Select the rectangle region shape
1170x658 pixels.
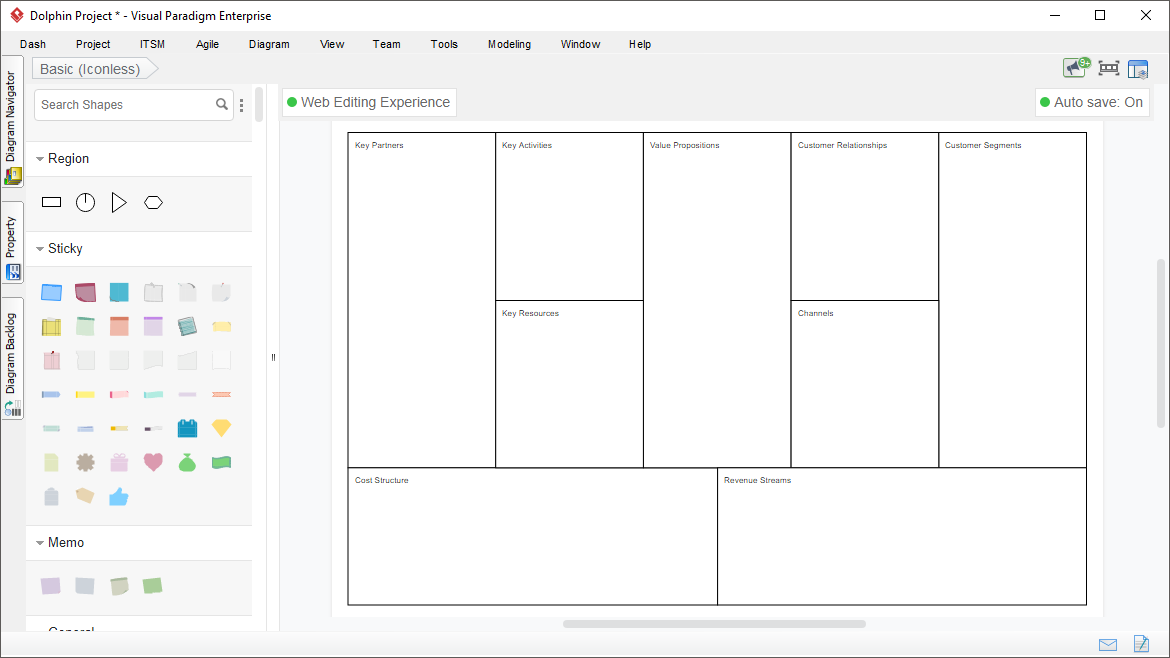click(x=51, y=202)
